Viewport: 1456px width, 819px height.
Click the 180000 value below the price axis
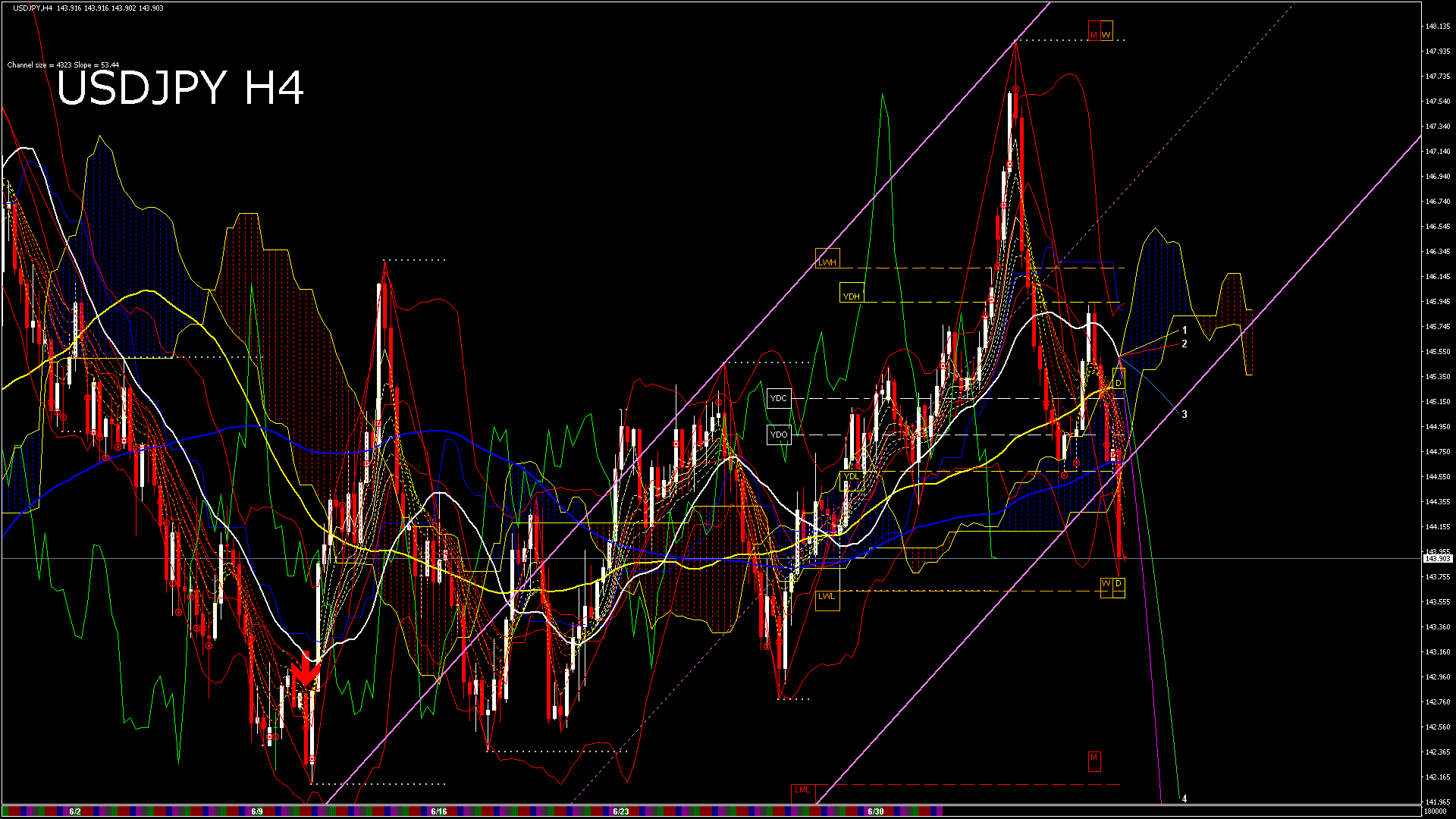click(x=1436, y=811)
